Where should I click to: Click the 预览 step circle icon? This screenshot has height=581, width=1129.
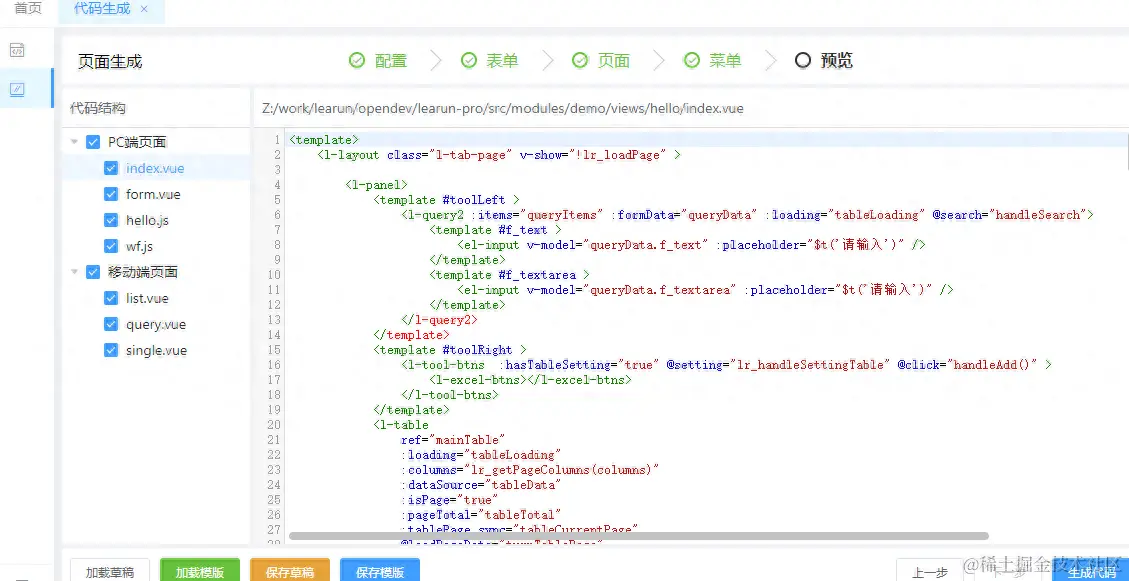pos(803,60)
